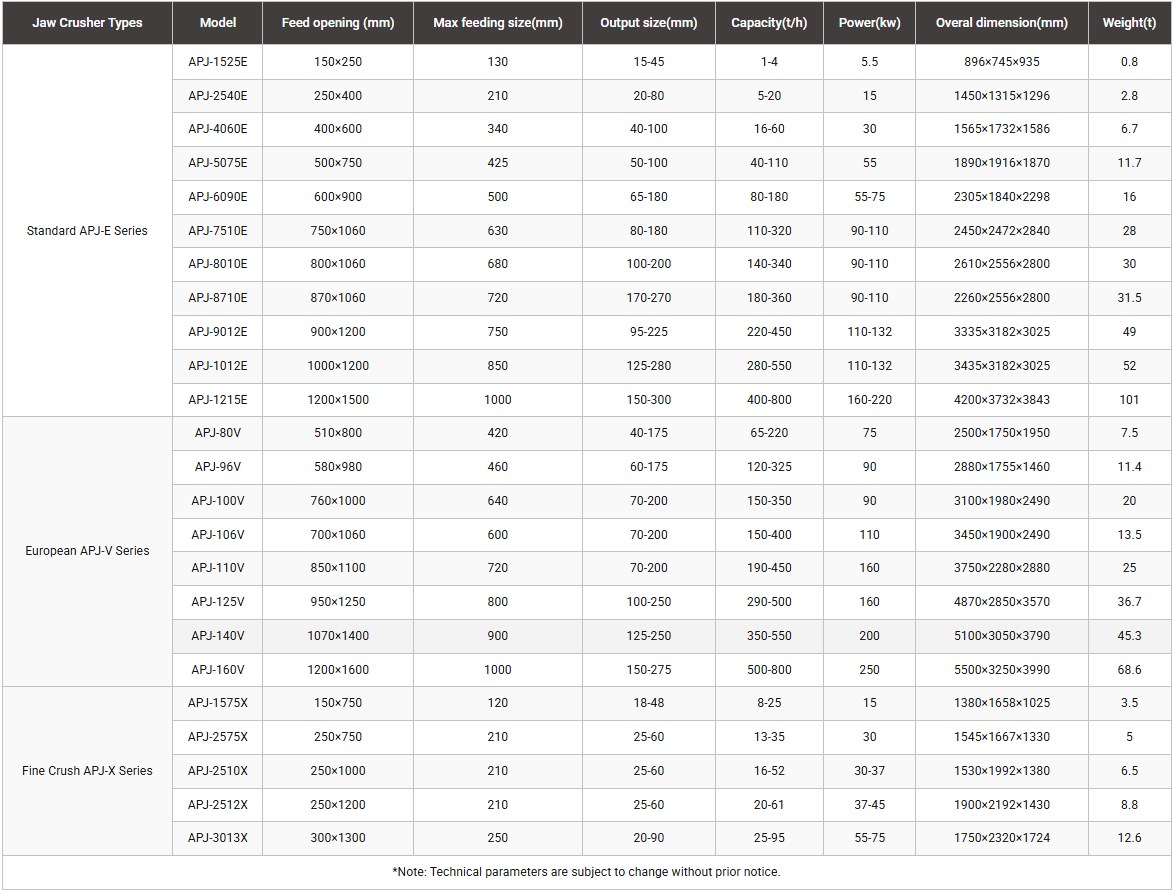Select the Standard APJ-E Series cell

[87, 231]
